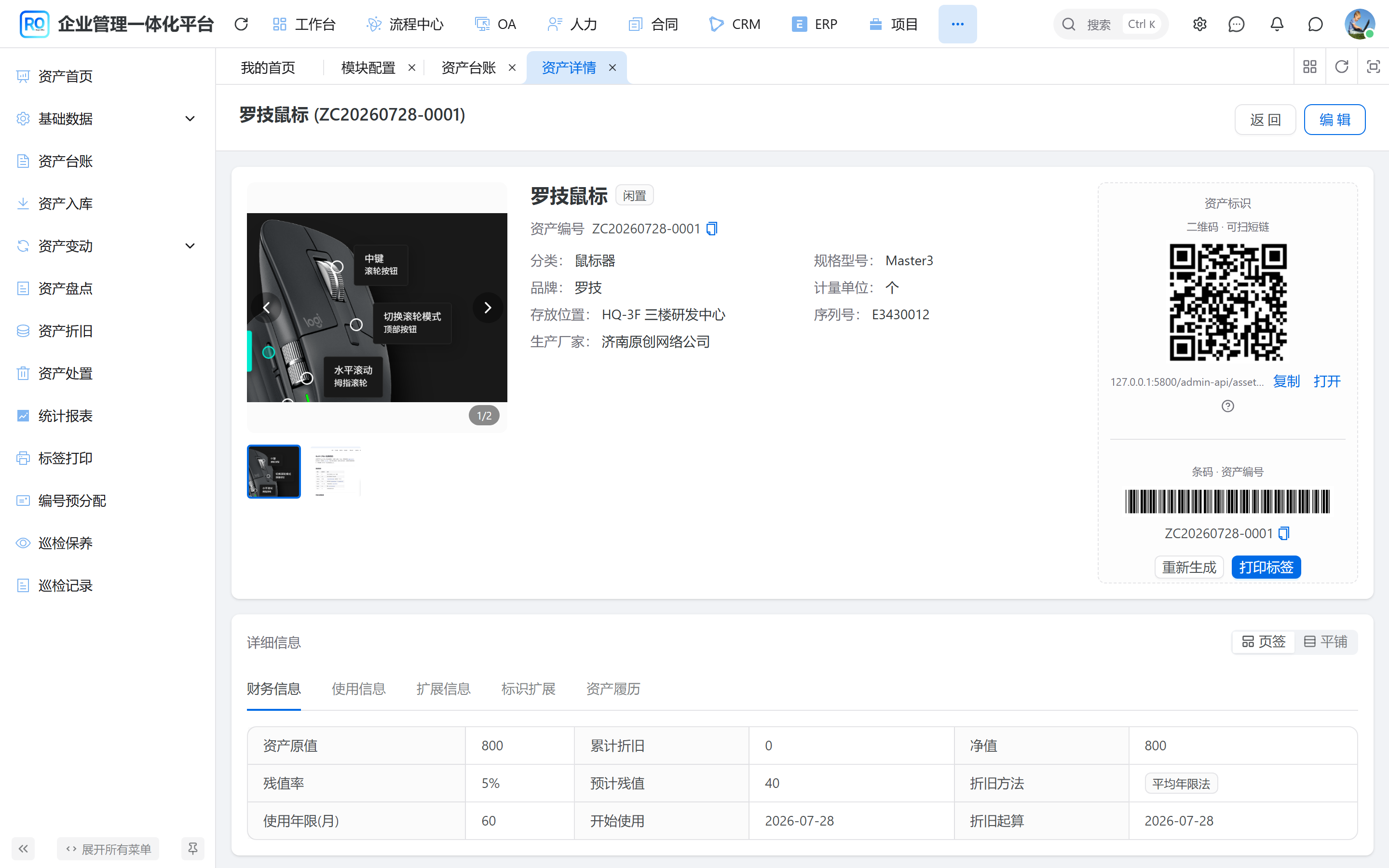
Task: Open the tab grid layout icon
Action: coord(1310,67)
